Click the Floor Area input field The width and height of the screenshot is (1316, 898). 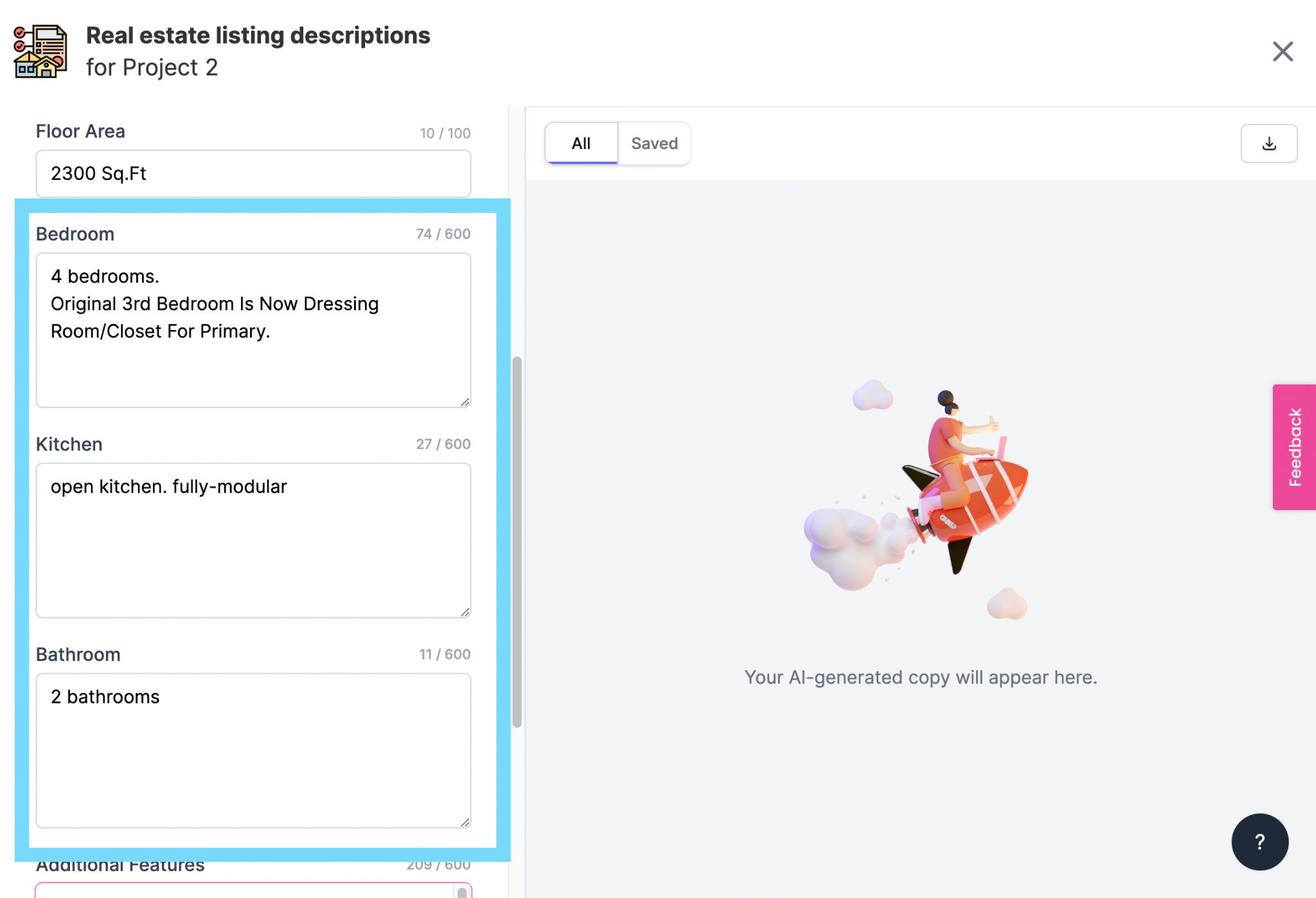point(253,173)
